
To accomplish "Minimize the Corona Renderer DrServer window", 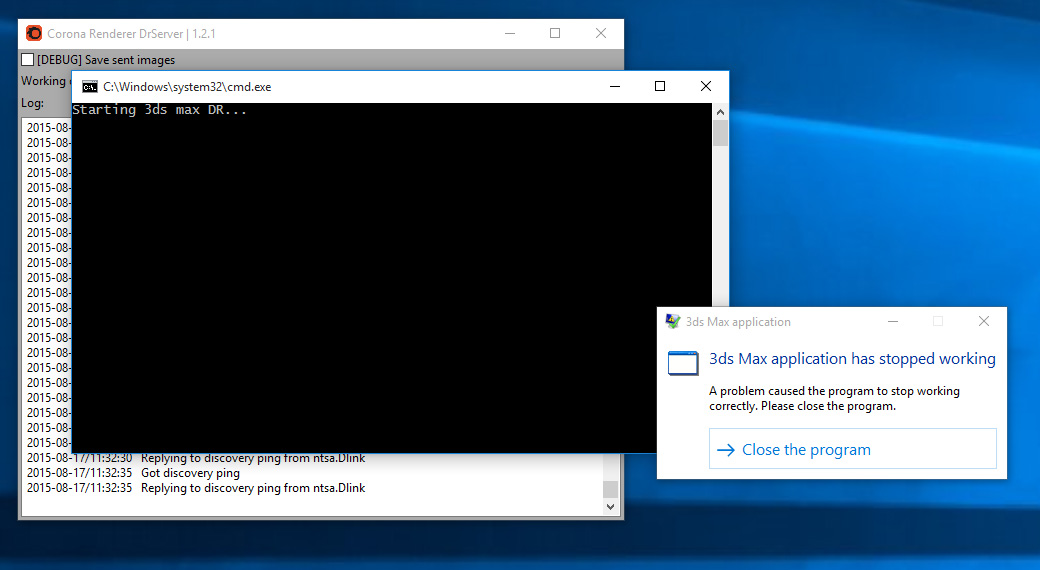I will coord(509,33).
